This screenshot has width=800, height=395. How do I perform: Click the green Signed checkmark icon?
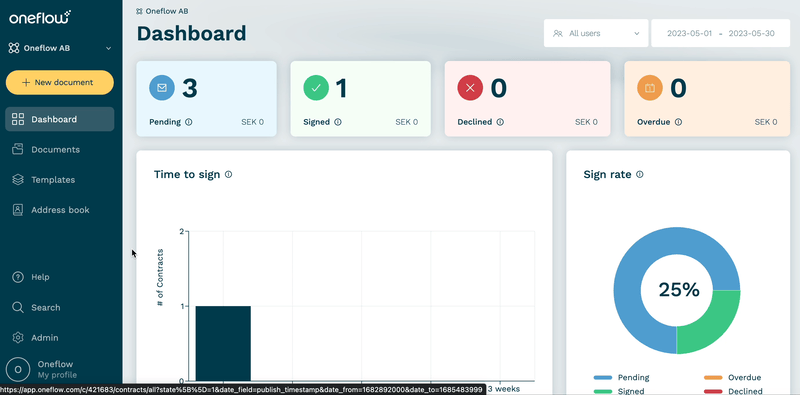(316, 88)
